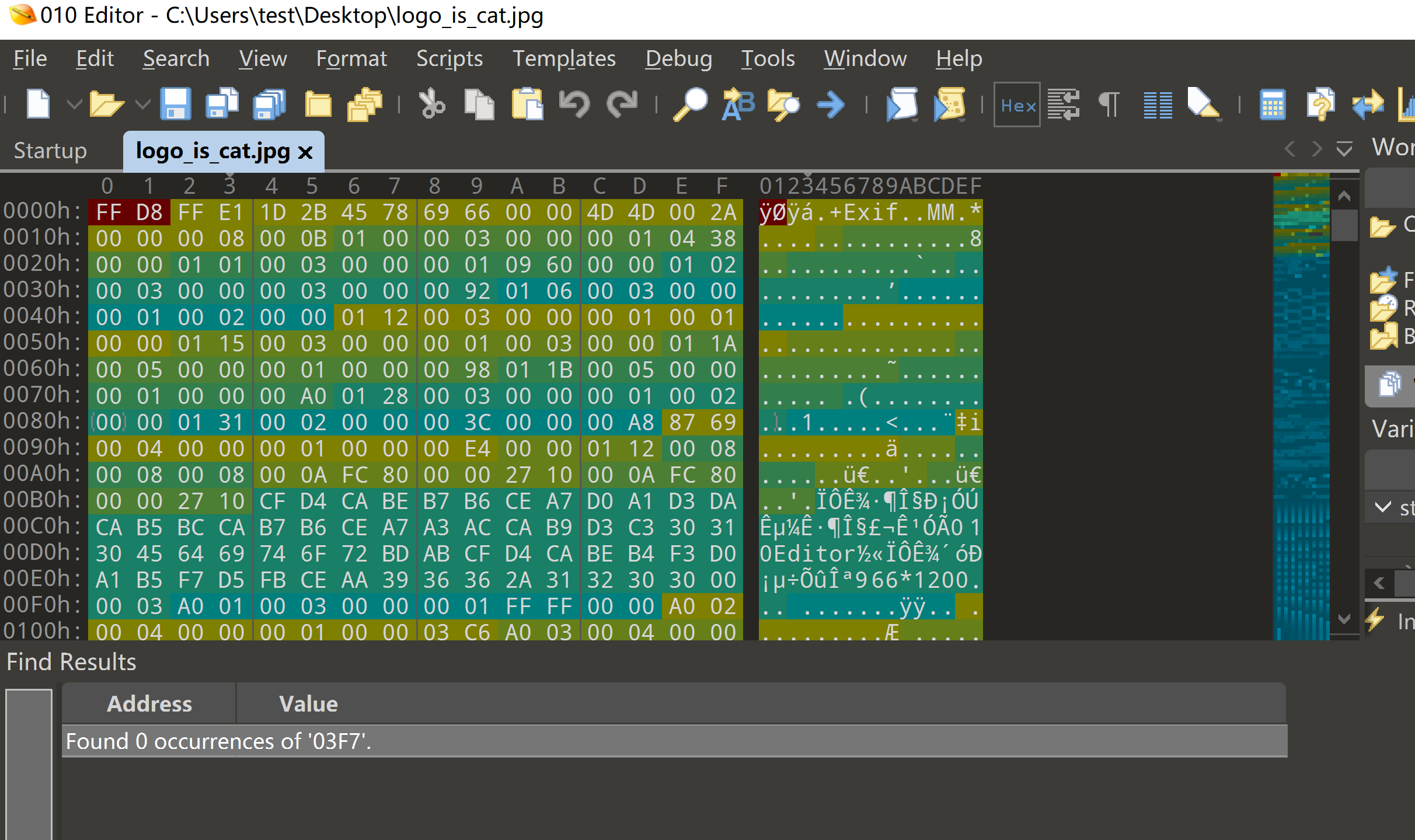Run a script using the script scroll icon

pyautogui.click(x=901, y=105)
